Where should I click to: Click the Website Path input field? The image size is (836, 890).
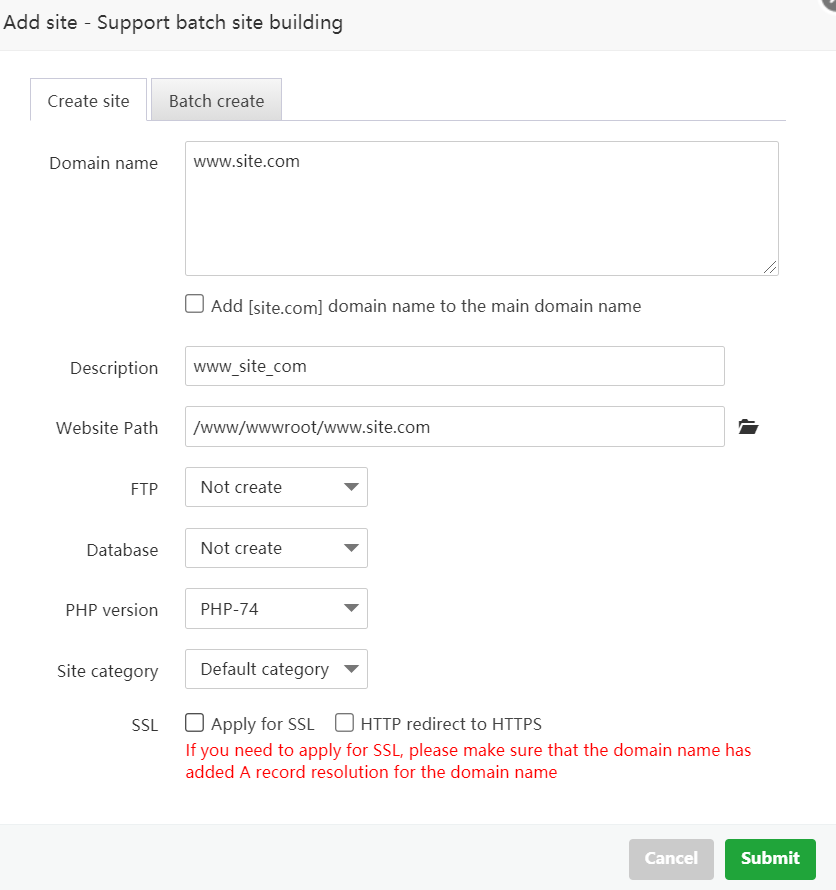coord(454,427)
